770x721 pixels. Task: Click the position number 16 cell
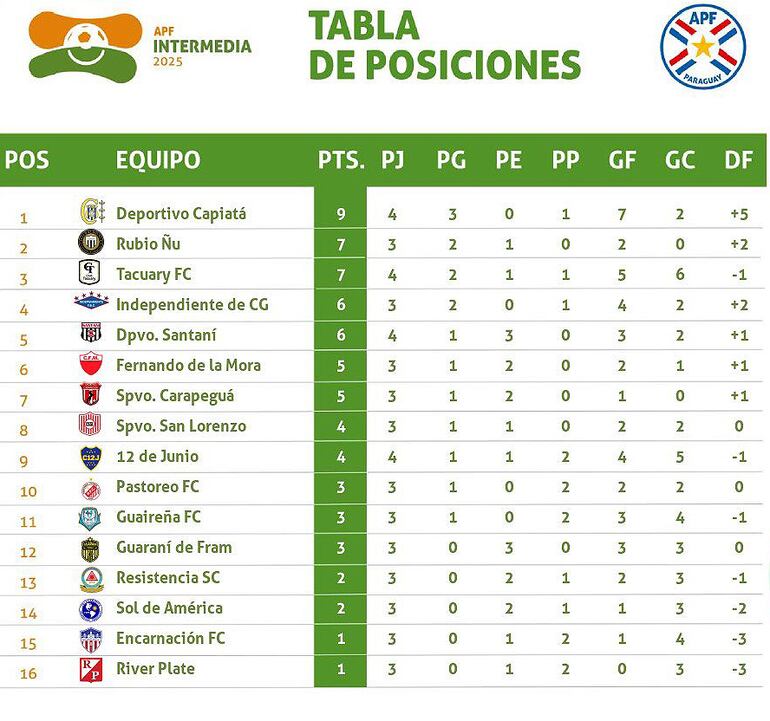click(28, 673)
